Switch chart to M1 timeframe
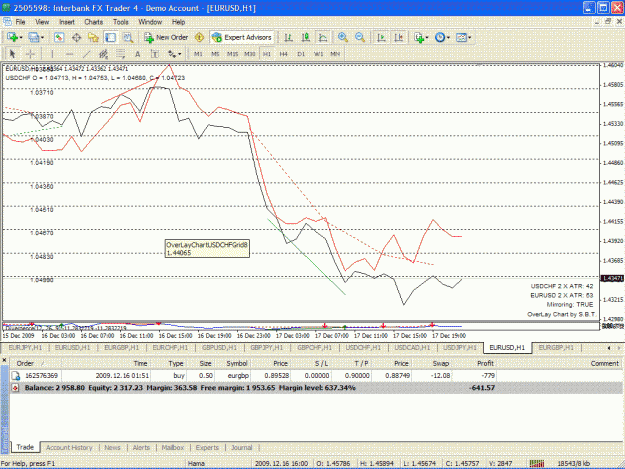Image resolution: width=625 pixels, height=469 pixels. pyautogui.click(x=198, y=54)
